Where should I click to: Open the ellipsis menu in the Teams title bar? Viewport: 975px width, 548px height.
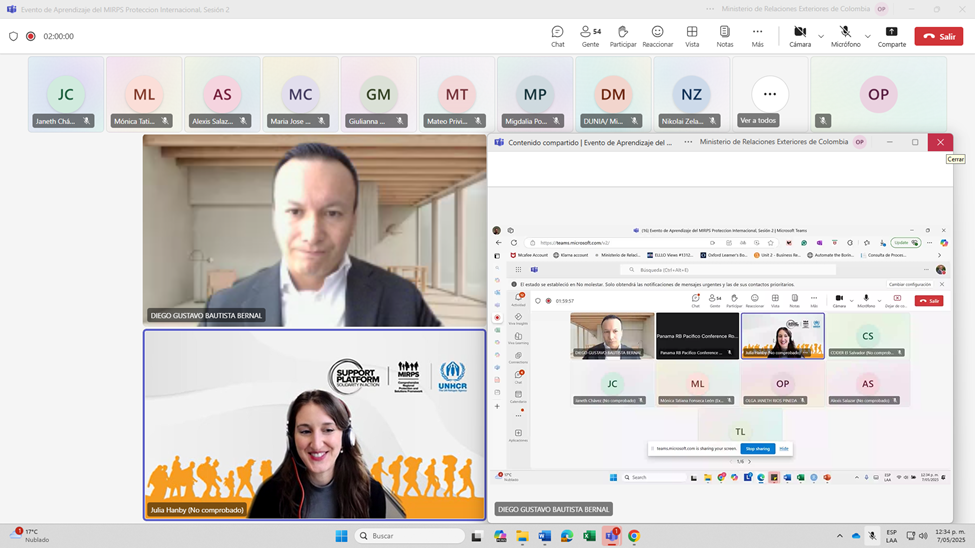(710, 9)
